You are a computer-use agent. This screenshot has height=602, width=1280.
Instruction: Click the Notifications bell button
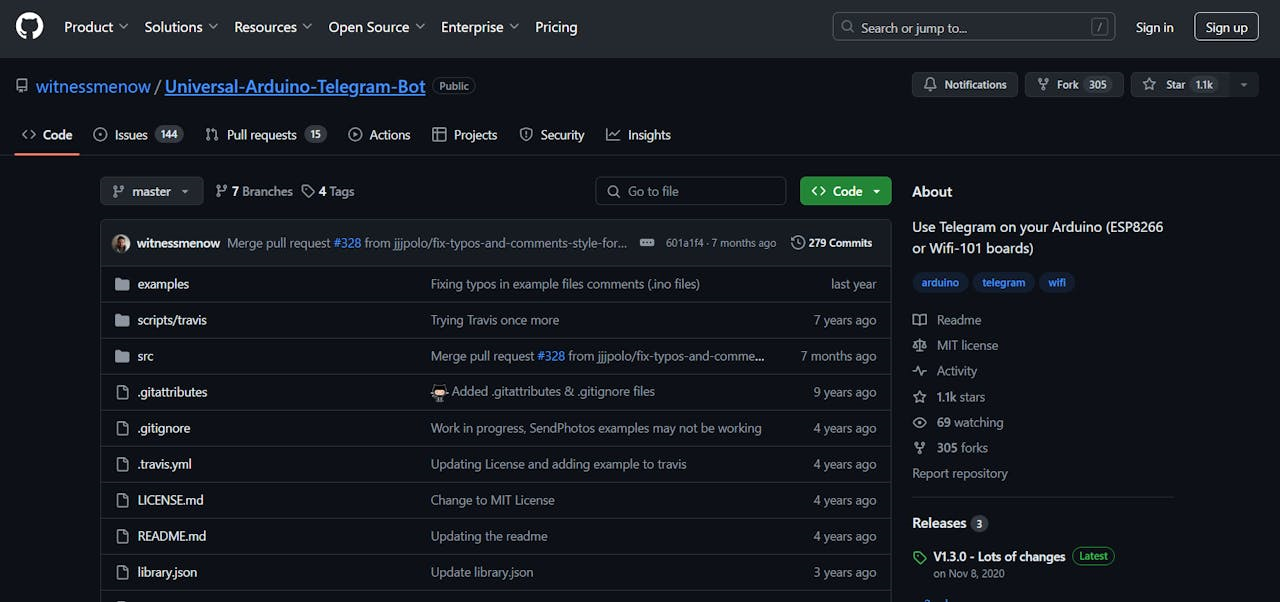pos(964,85)
